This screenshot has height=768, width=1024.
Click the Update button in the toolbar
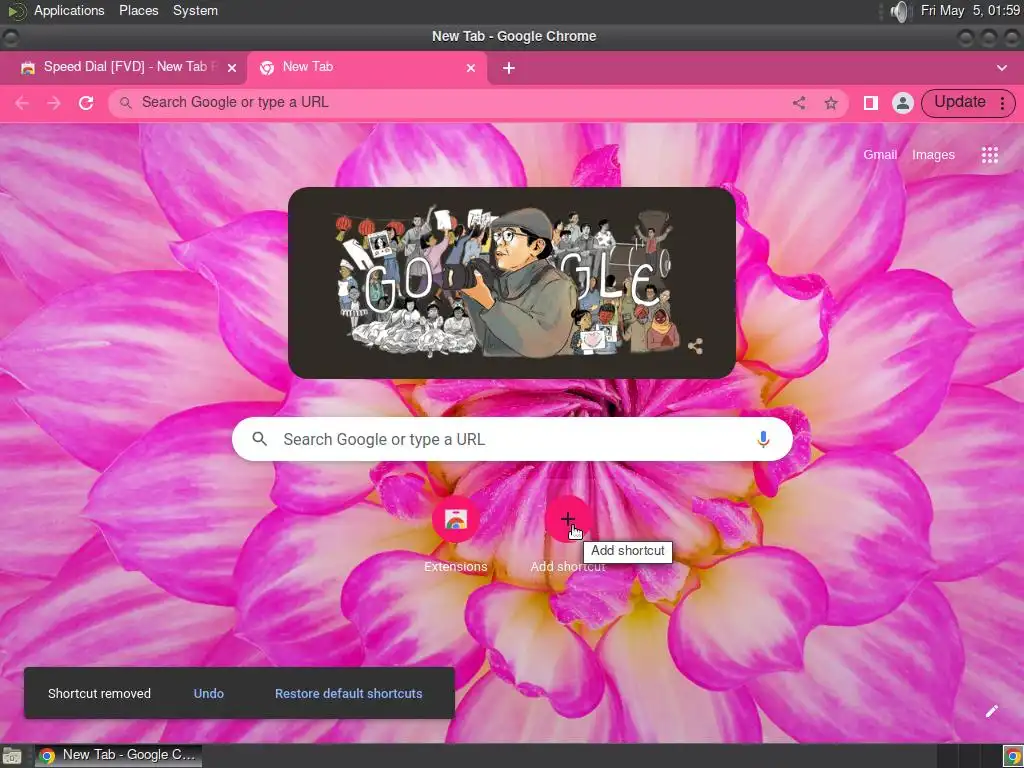pyautogui.click(x=959, y=103)
